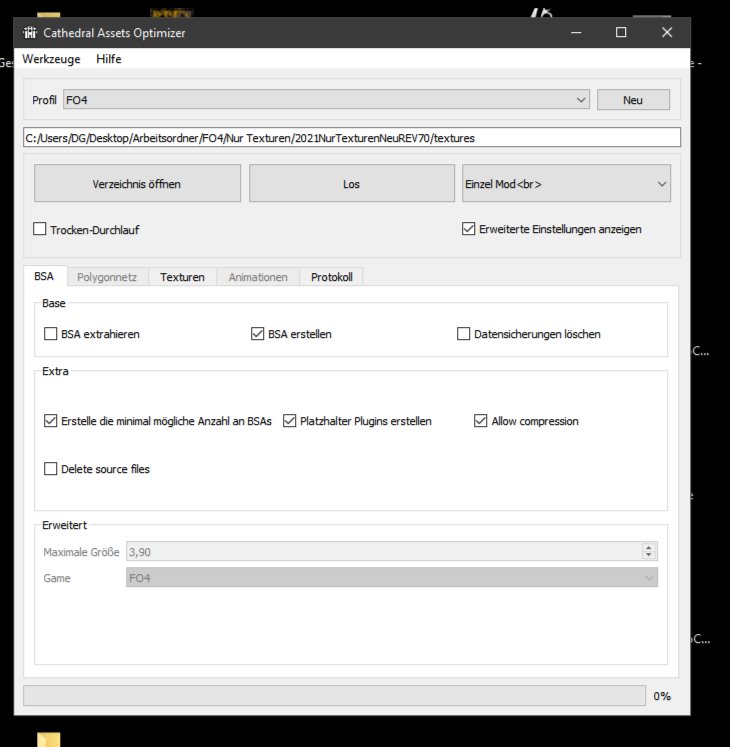The height and width of the screenshot is (747, 730).
Task: Open the Werkzeuge menu
Action: click(51, 59)
